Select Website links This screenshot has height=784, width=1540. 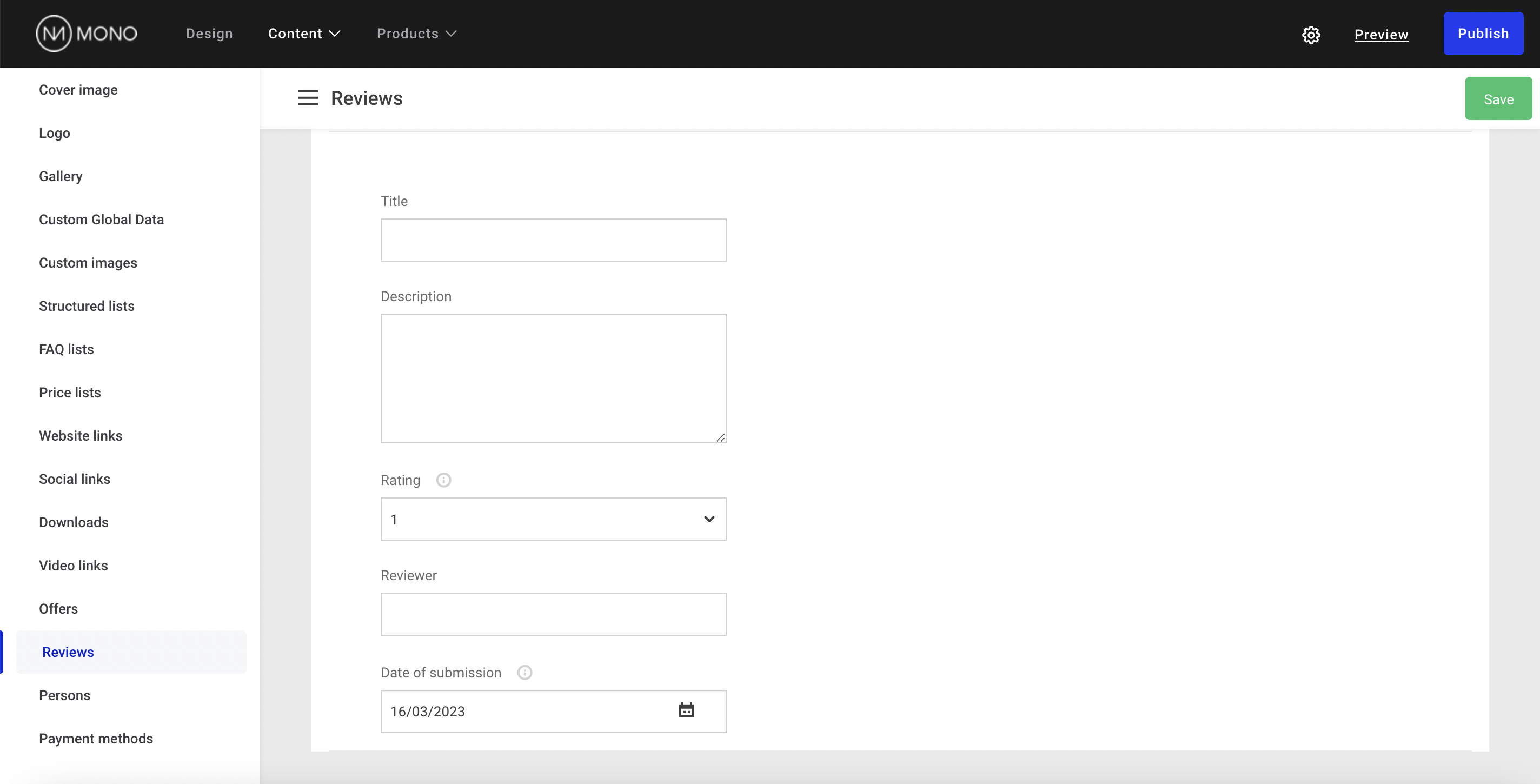pyautogui.click(x=81, y=436)
